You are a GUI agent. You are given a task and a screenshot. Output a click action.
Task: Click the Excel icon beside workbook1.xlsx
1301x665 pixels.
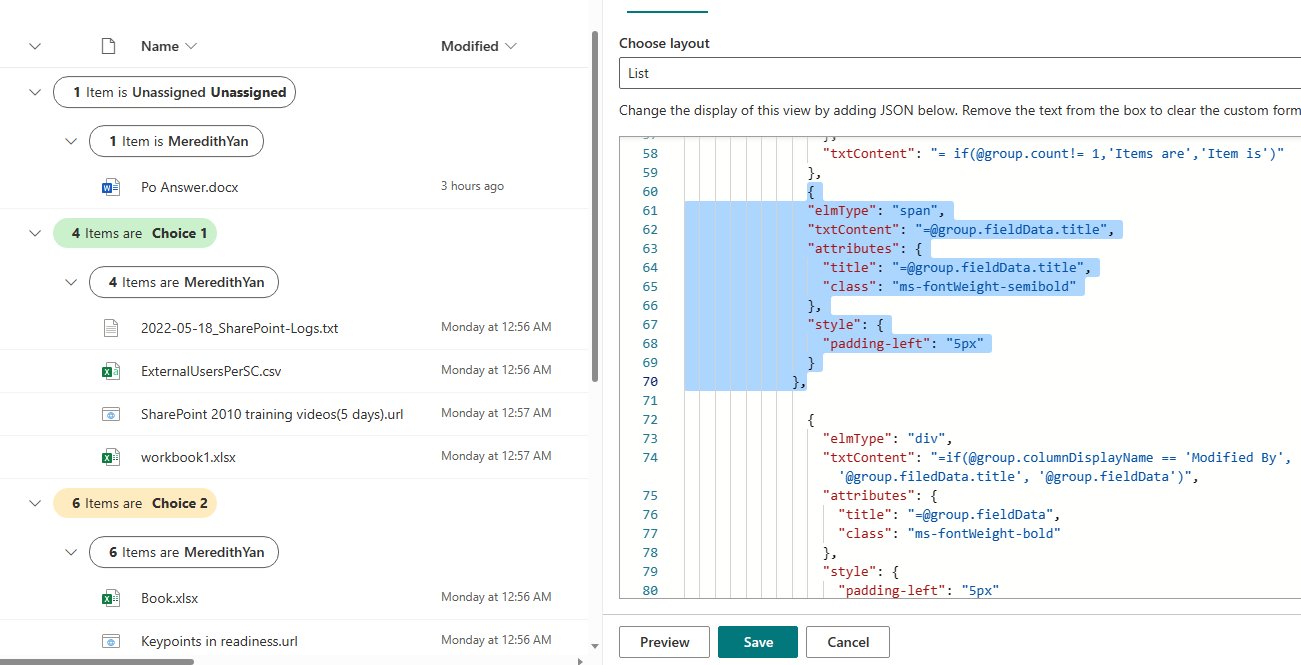110,457
